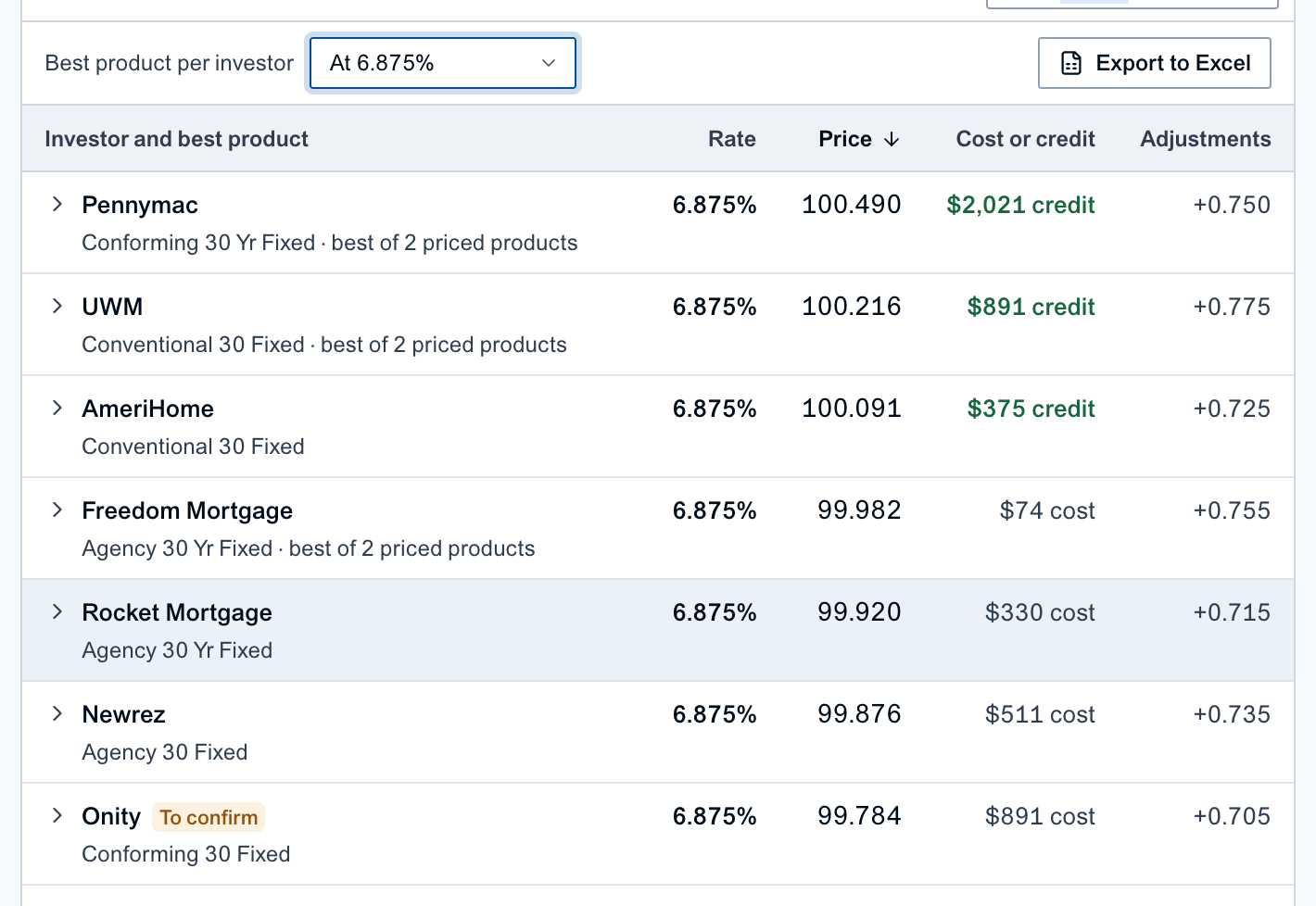The image size is (1316, 906).
Task: Click Onity adjustment +0.705
Action: click(1232, 816)
